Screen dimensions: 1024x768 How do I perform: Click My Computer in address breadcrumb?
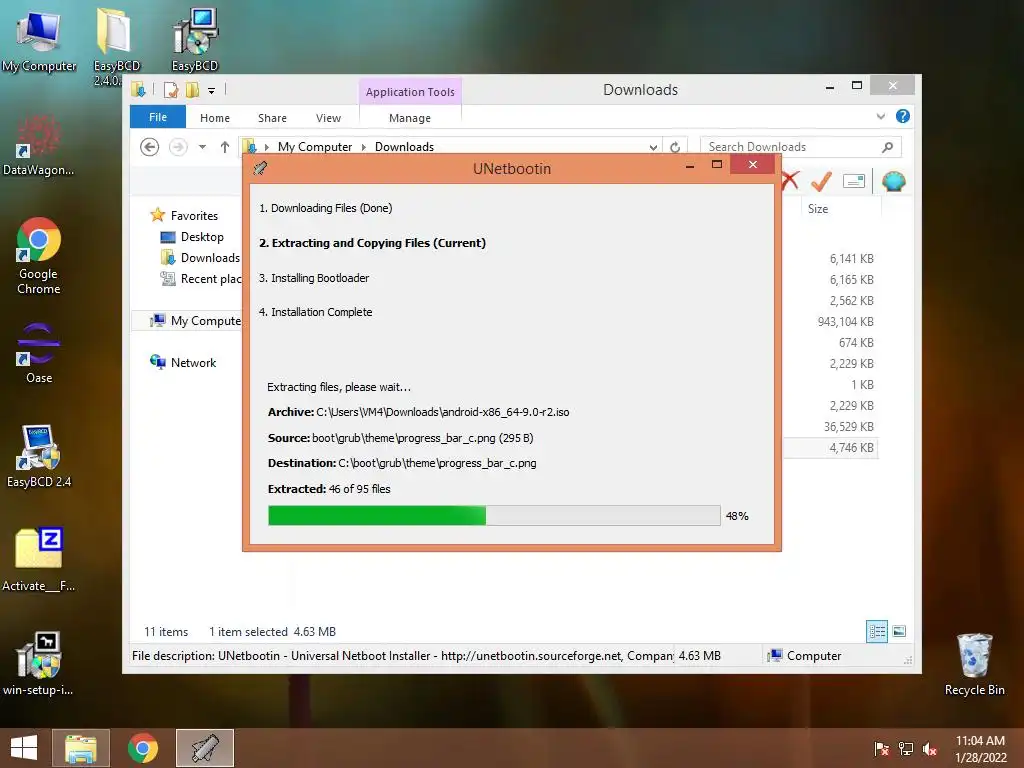(x=315, y=147)
